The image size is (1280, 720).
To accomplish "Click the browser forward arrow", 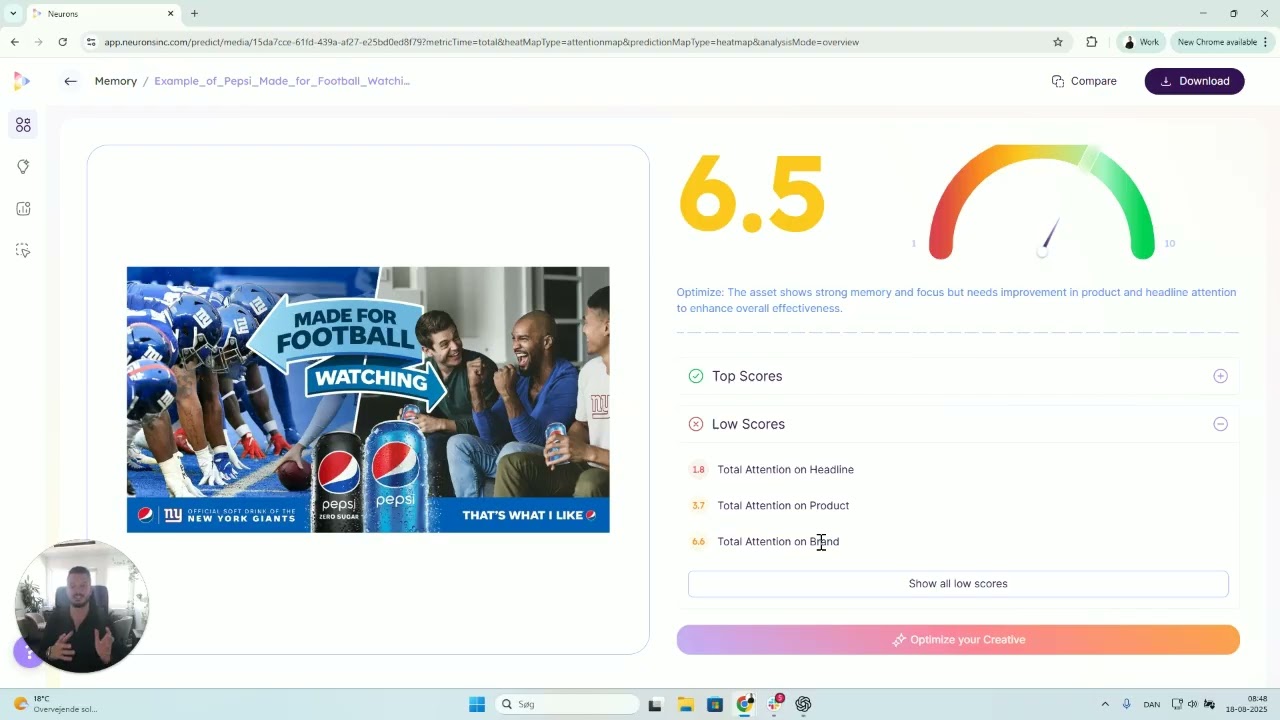I will point(38,42).
